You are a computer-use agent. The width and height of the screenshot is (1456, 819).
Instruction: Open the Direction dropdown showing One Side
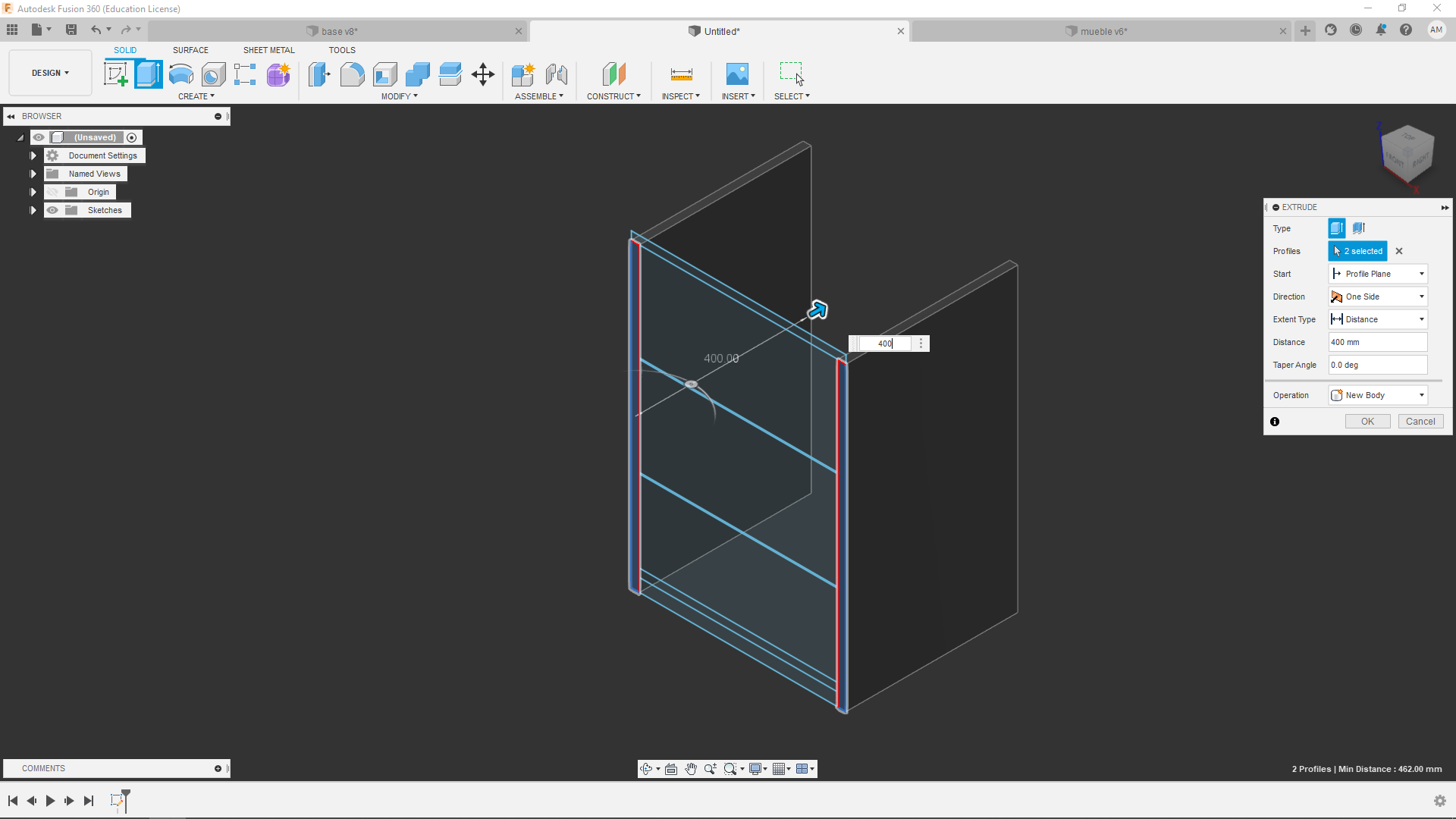pos(1378,297)
